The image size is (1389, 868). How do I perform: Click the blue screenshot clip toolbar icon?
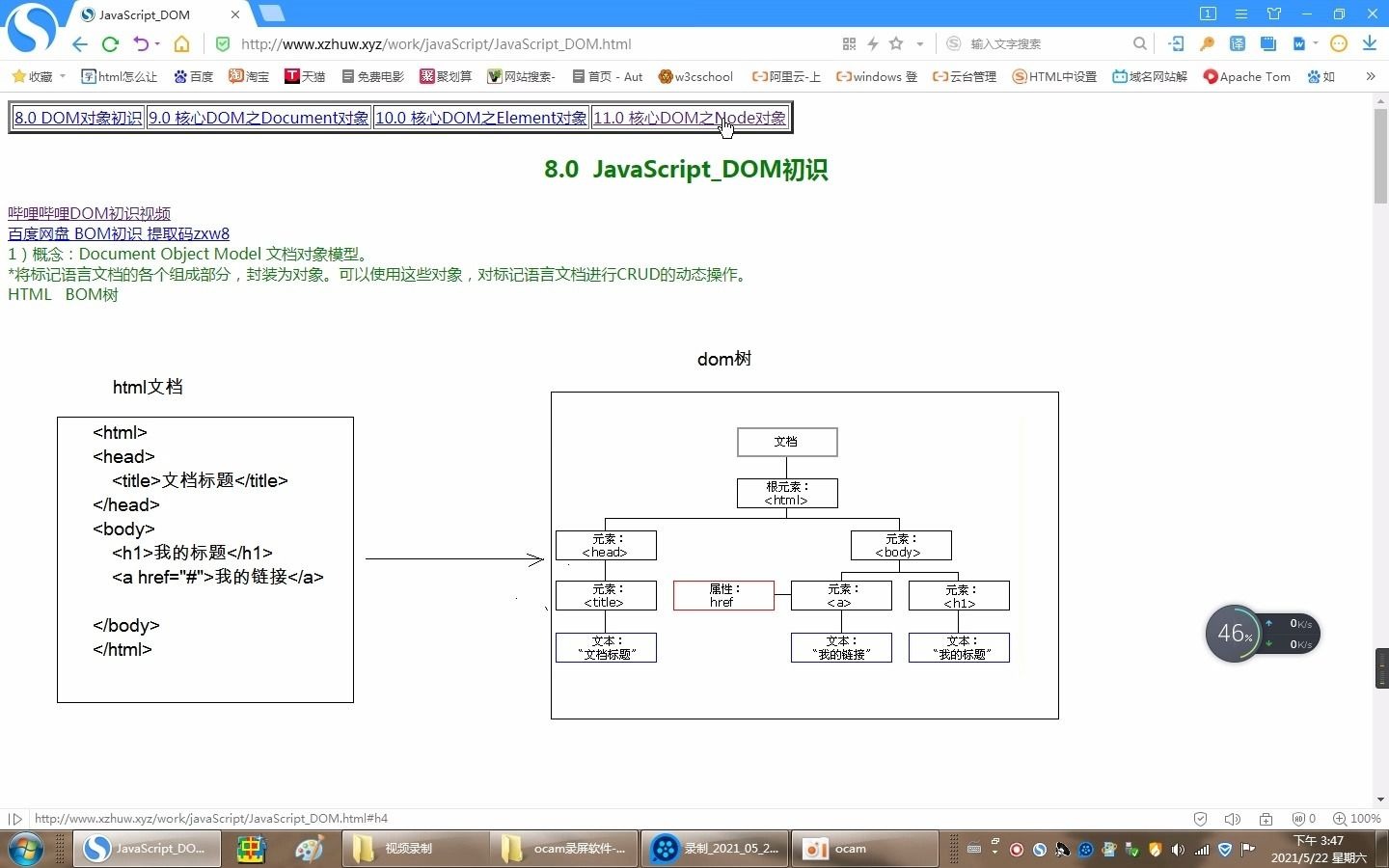(1268, 44)
